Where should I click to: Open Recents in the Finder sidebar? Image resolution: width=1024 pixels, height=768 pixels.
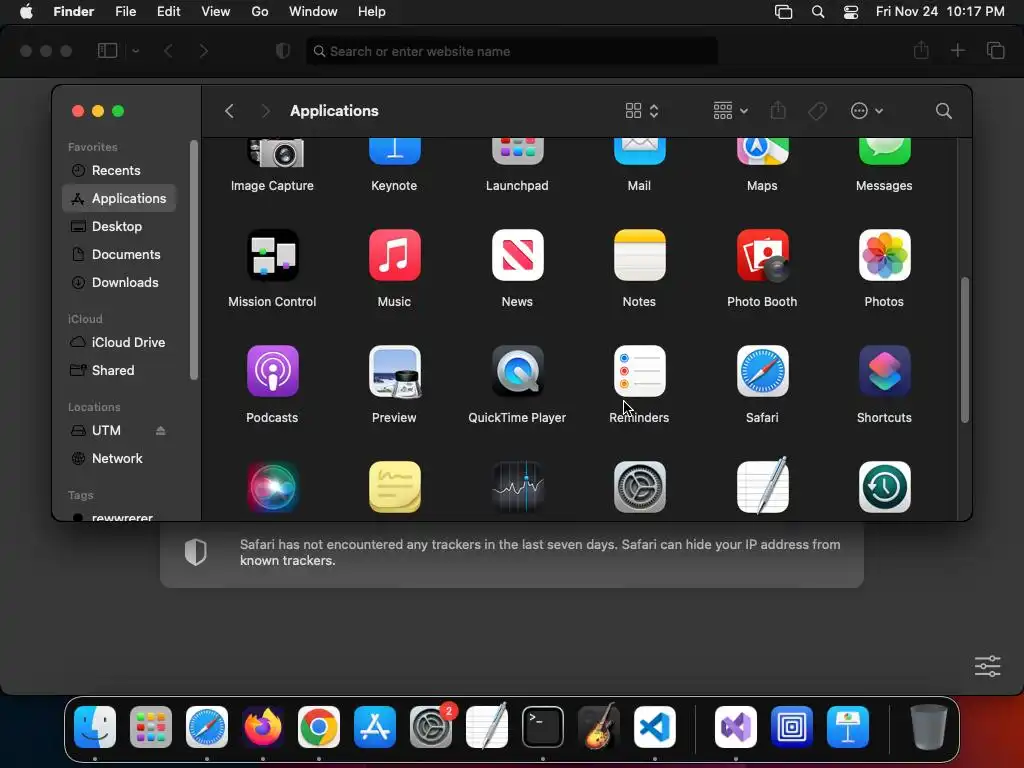(x=120, y=170)
